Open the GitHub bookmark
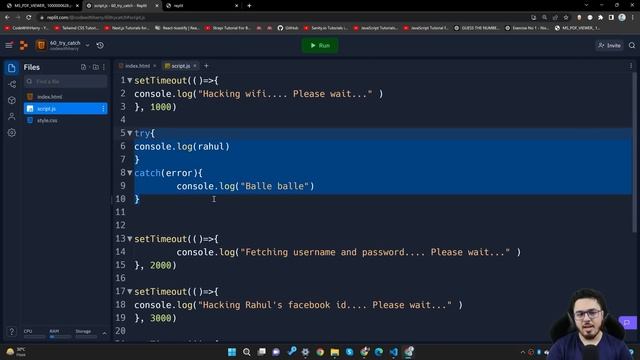 (289, 28)
